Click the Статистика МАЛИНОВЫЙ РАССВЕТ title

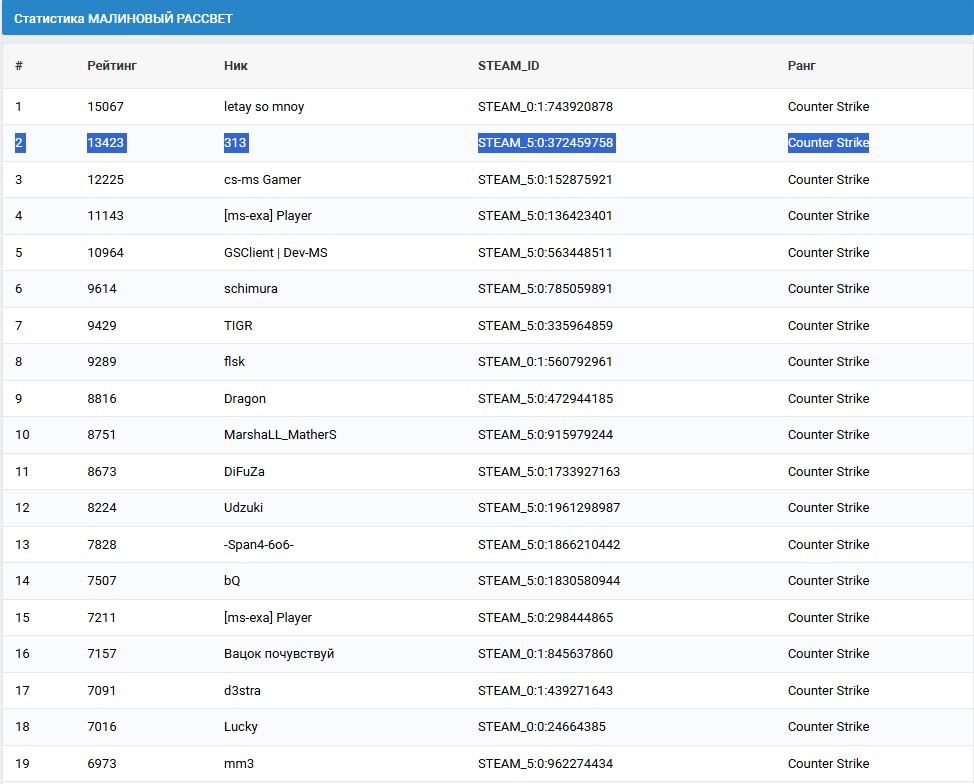coord(124,19)
